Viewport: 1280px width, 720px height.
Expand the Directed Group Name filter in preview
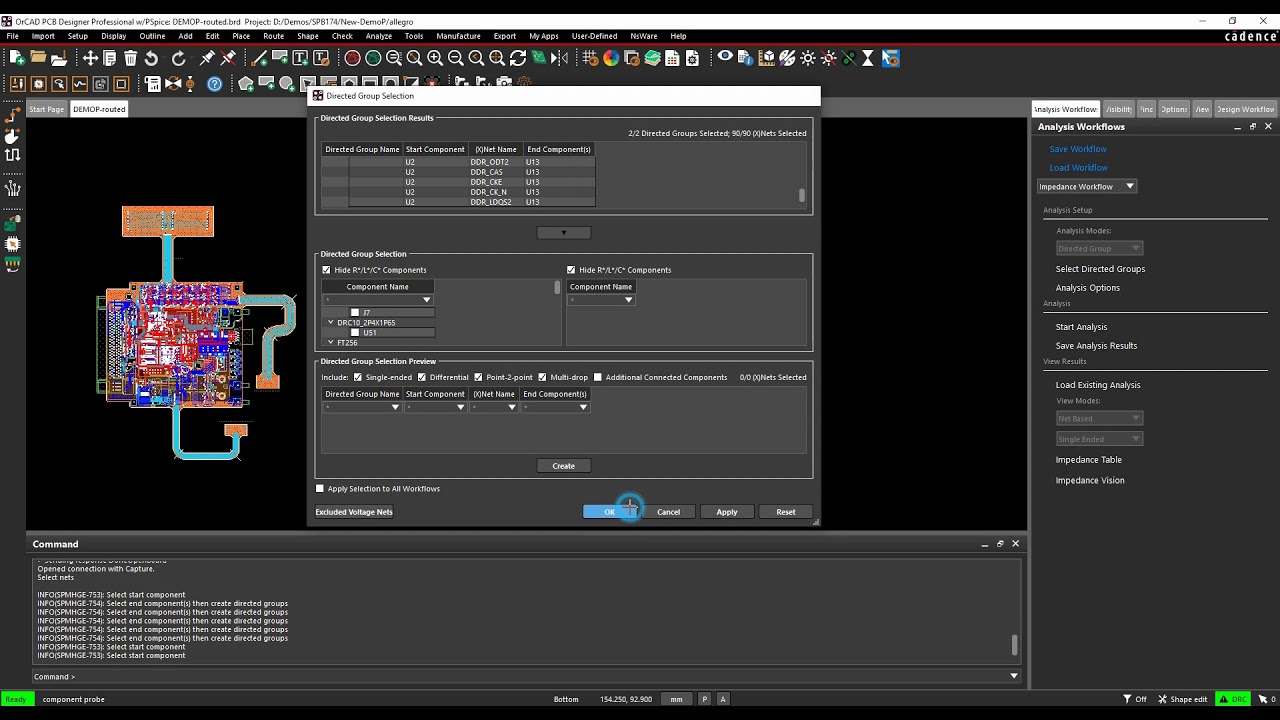[x=395, y=407]
